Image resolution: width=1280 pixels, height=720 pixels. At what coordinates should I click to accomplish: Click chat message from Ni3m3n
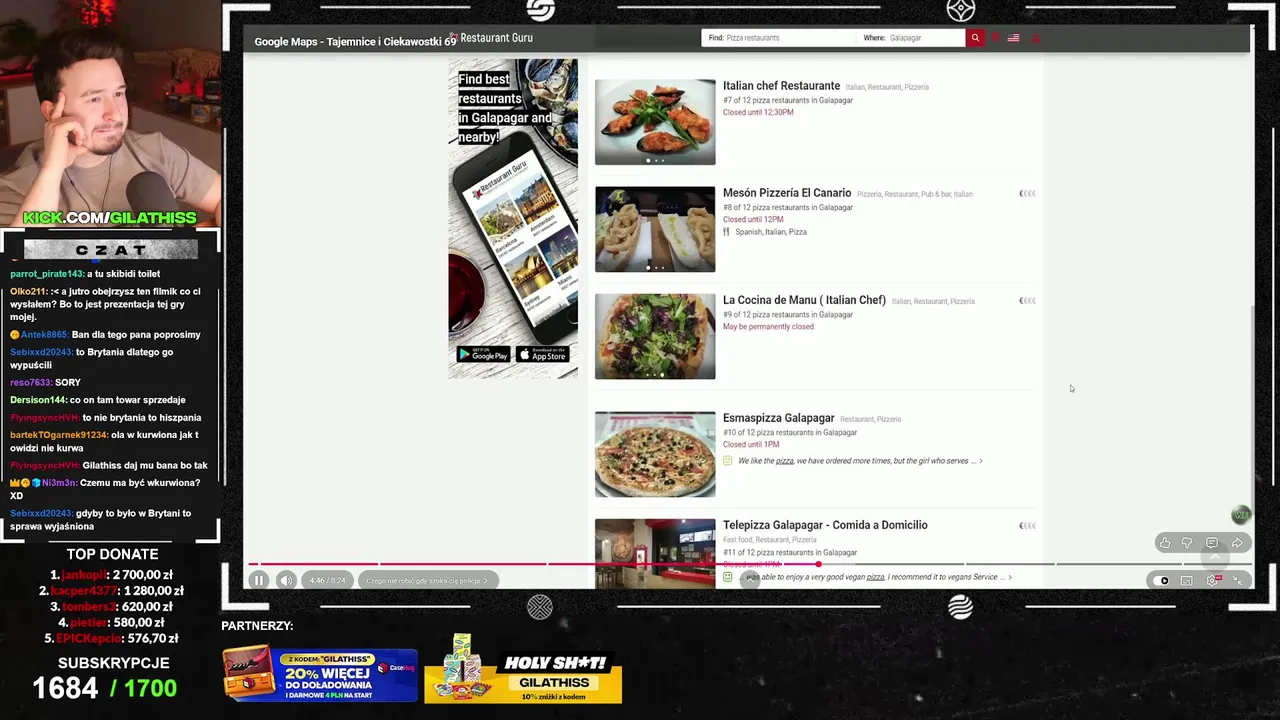pos(105,489)
